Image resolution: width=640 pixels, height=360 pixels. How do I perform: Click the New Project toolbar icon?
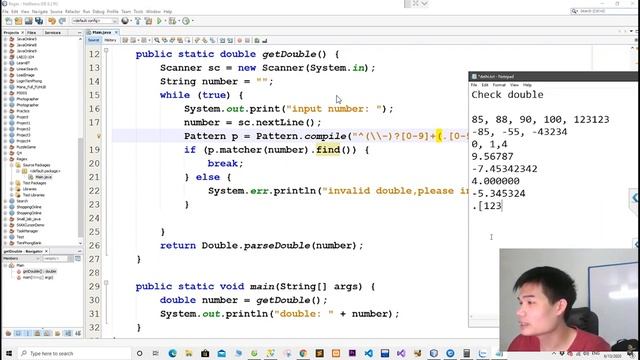click(x=18, y=21)
